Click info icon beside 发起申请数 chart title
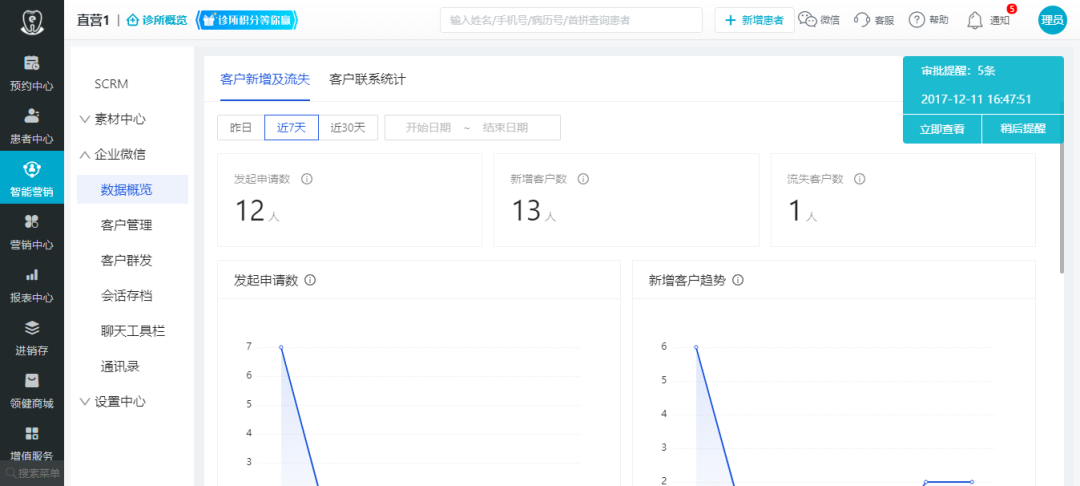 (x=310, y=280)
